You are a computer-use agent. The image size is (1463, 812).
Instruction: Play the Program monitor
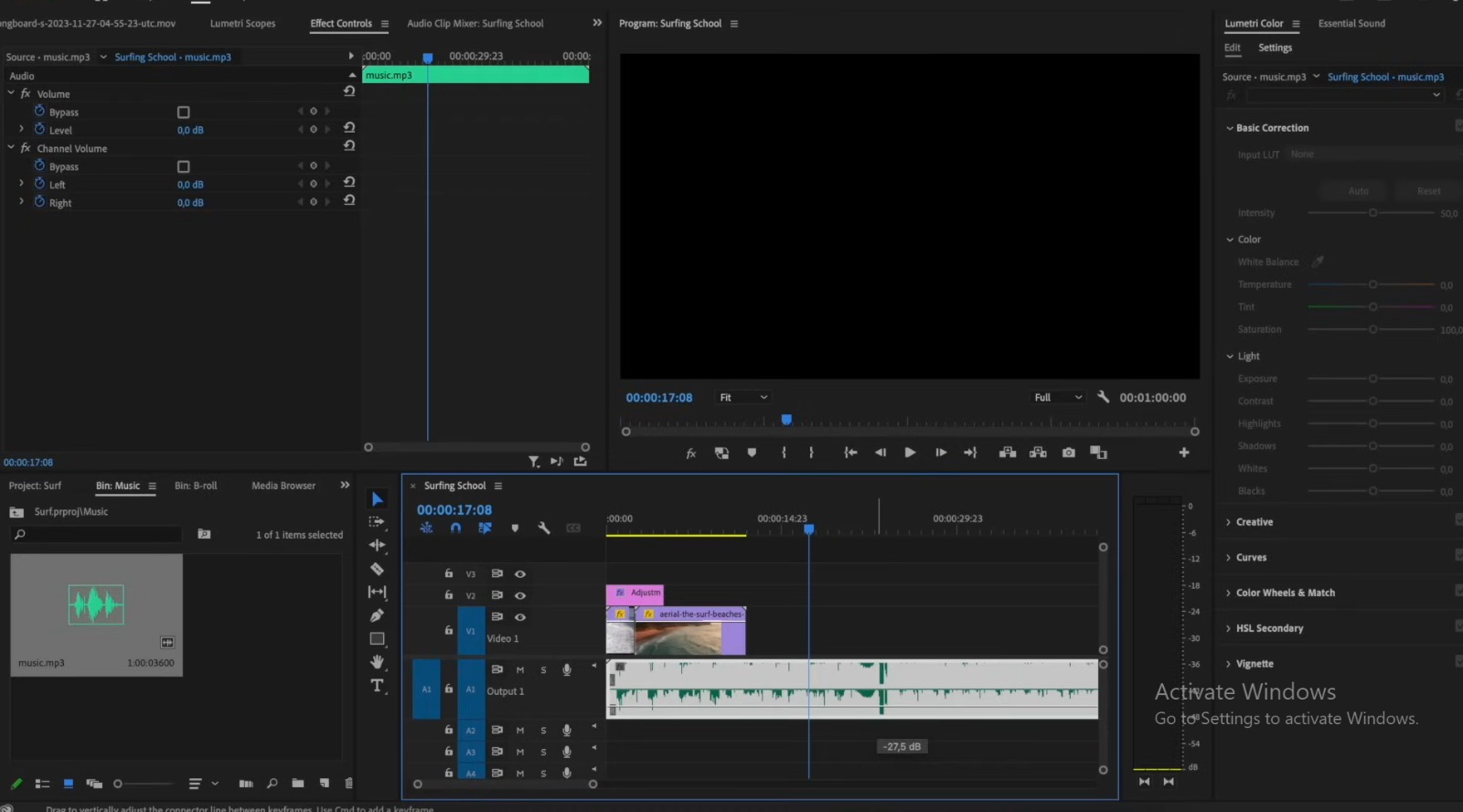click(x=910, y=453)
